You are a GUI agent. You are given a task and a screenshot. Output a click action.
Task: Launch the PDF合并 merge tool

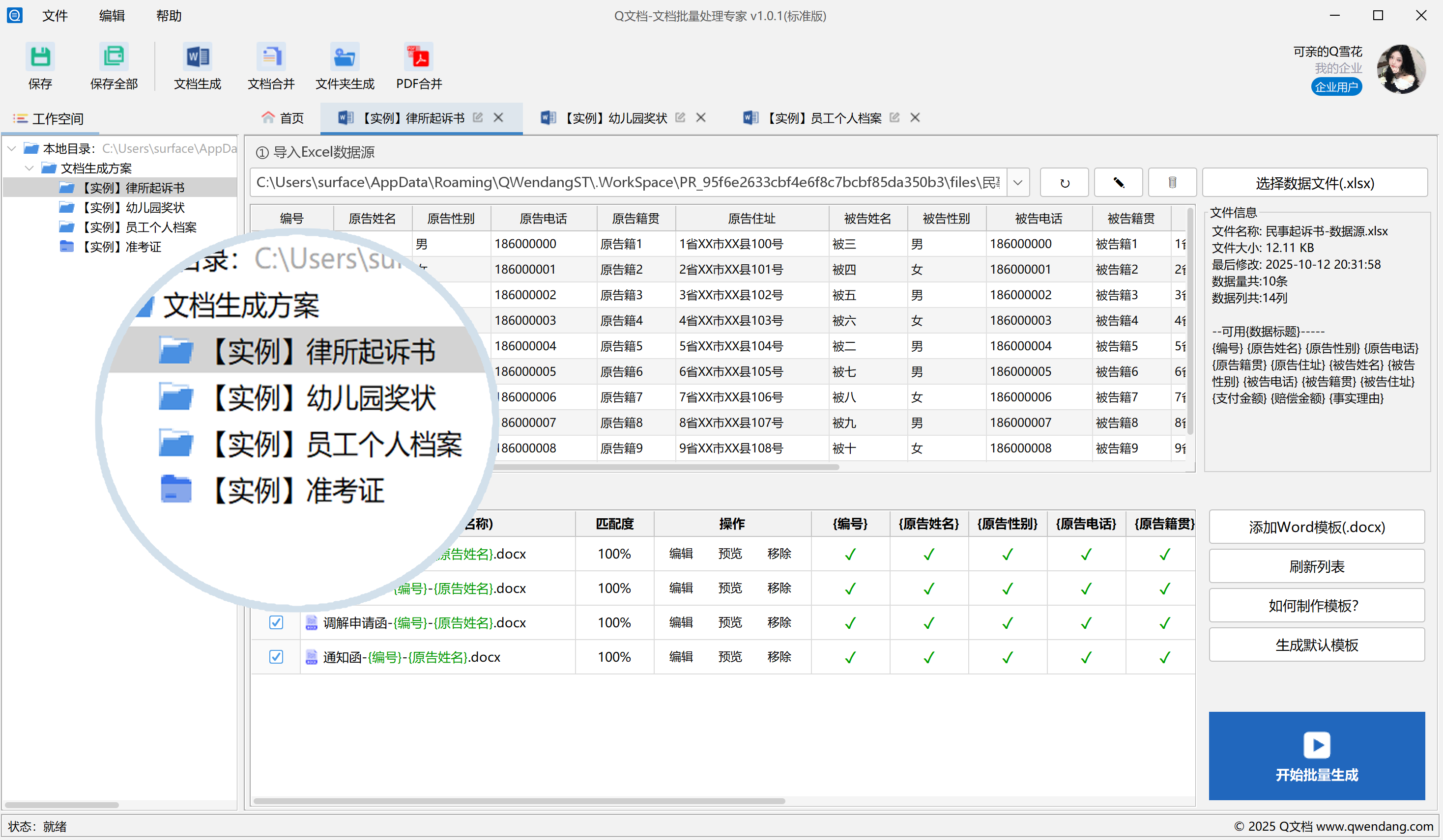[419, 57]
